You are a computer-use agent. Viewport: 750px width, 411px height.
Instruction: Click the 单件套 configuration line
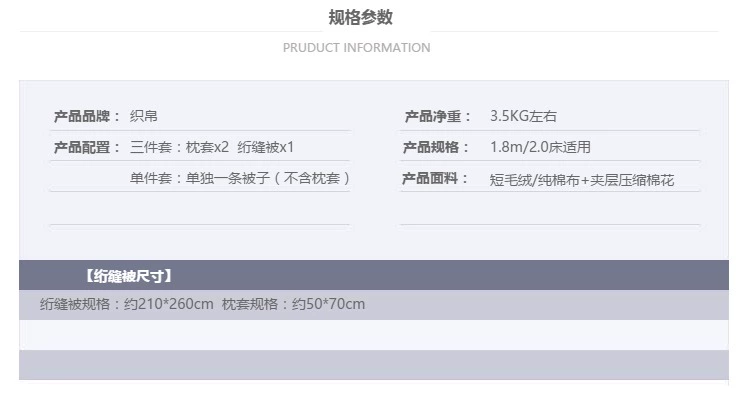pos(240,178)
